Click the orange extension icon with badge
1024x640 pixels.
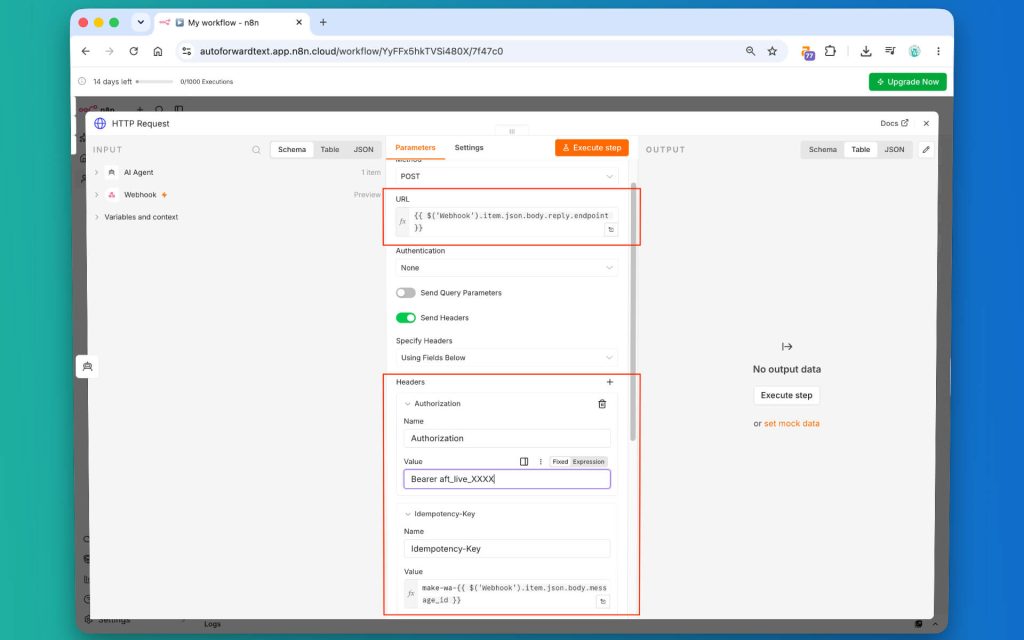(808, 52)
